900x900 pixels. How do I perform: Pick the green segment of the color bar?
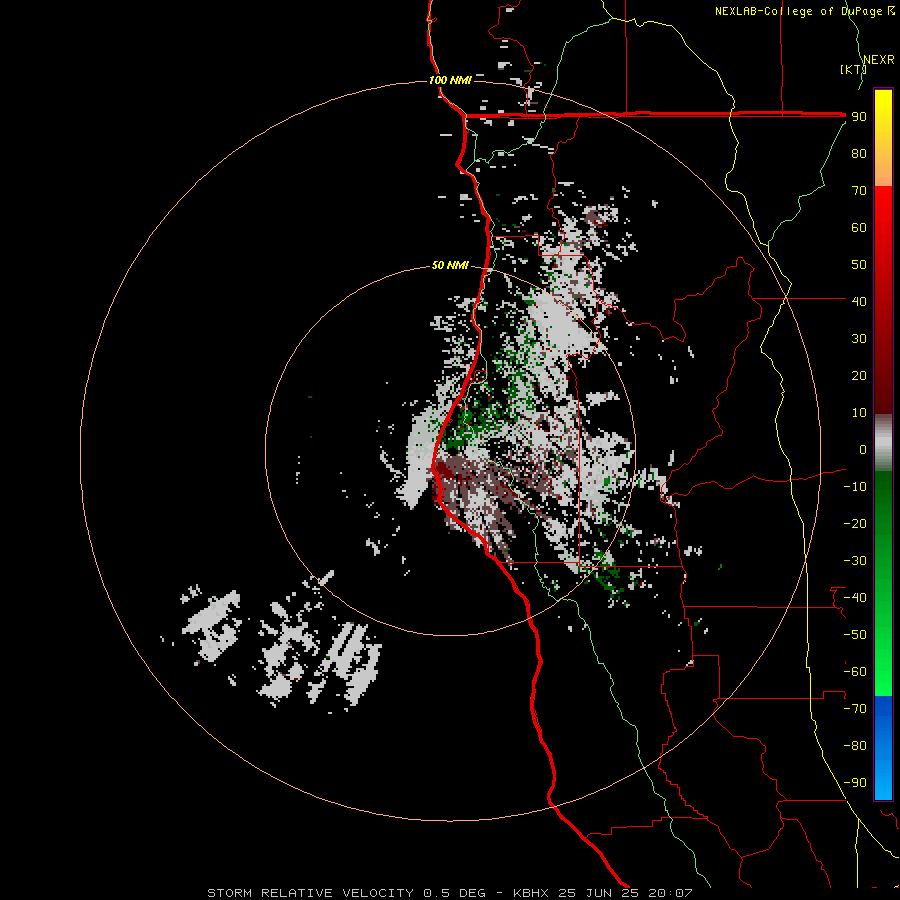(x=883, y=583)
